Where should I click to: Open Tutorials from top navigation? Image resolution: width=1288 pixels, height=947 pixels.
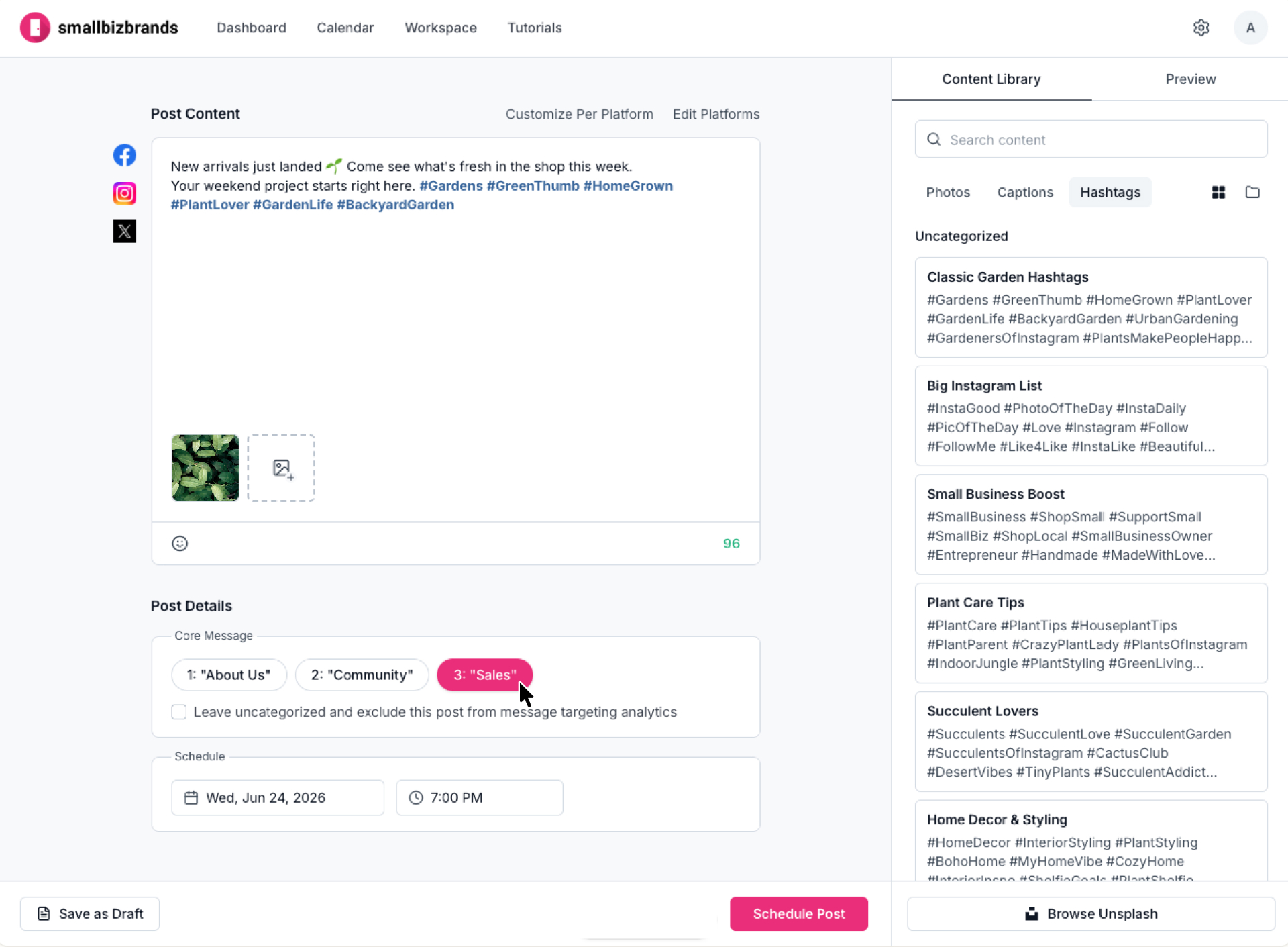coord(535,28)
